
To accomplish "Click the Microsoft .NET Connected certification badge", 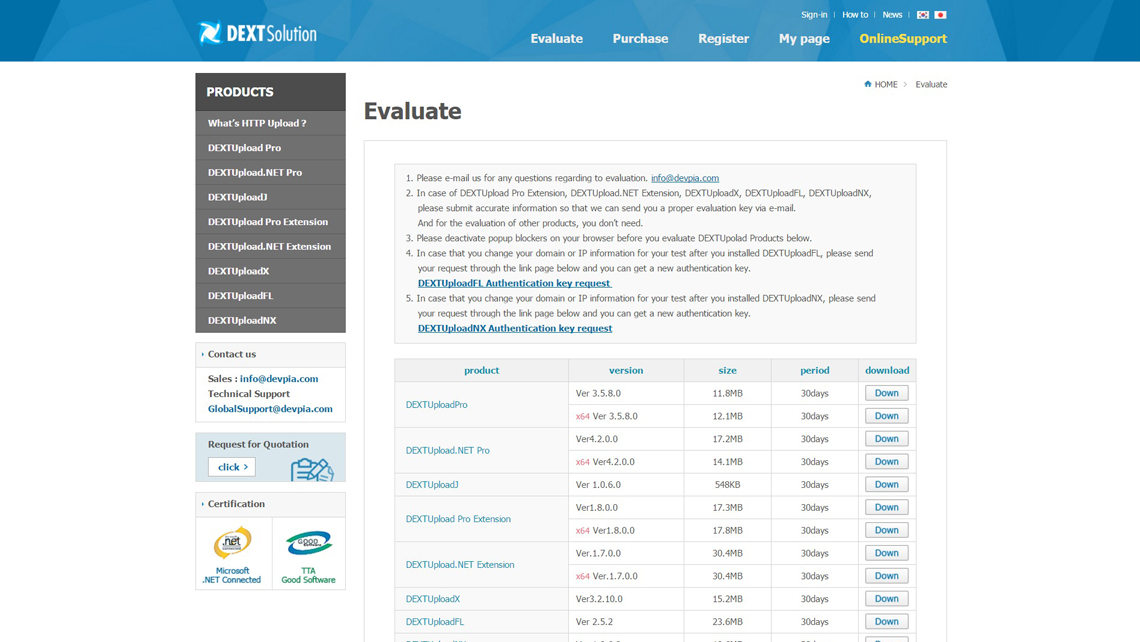I will 233,551.
